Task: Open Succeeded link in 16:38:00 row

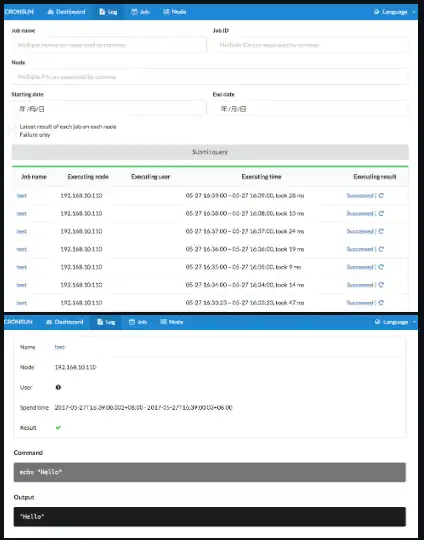Action: click(360, 214)
